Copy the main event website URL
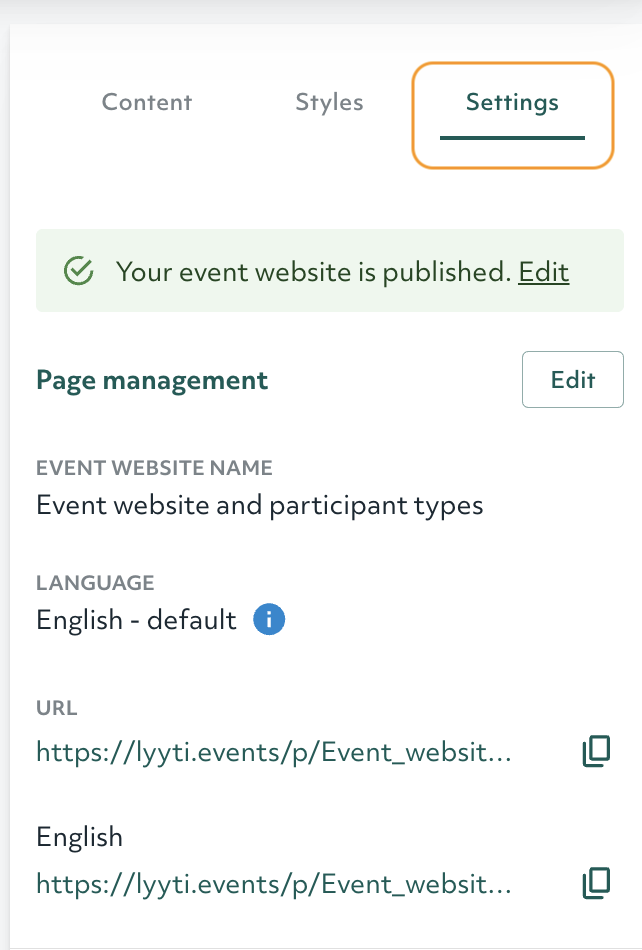 click(x=595, y=752)
